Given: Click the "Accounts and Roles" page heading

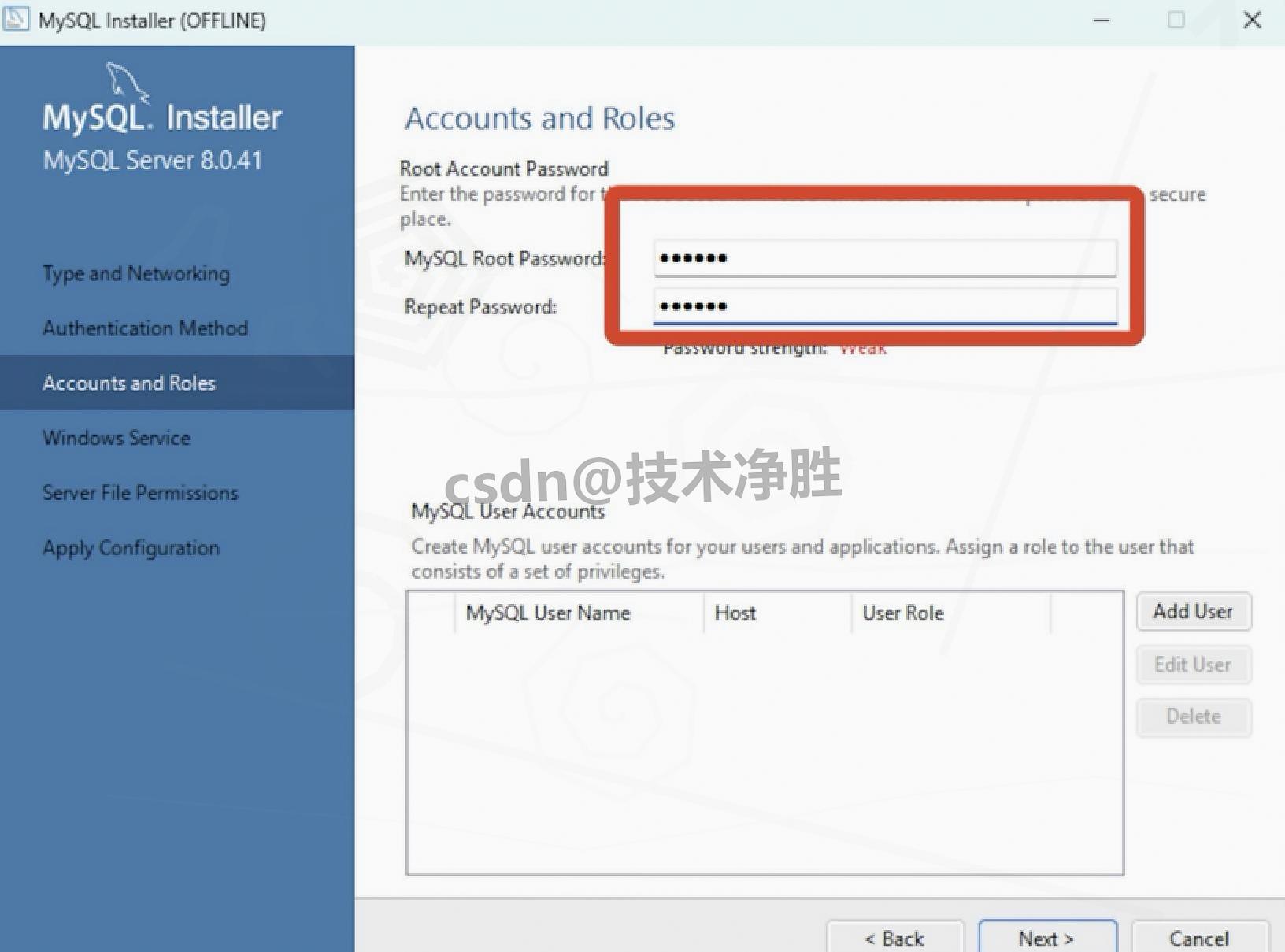Looking at the screenshot, I should pyautogui.click(x=540, y=118).
